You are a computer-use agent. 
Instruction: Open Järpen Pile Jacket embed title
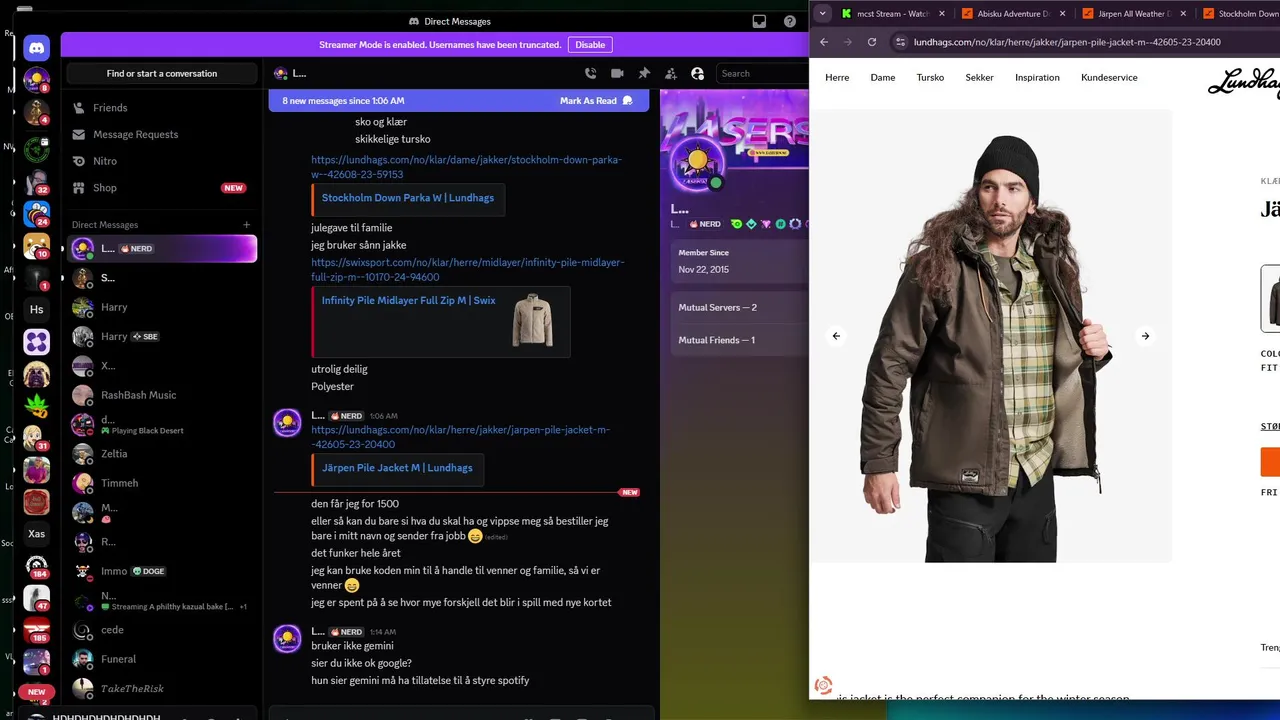[x=397, y=467]
